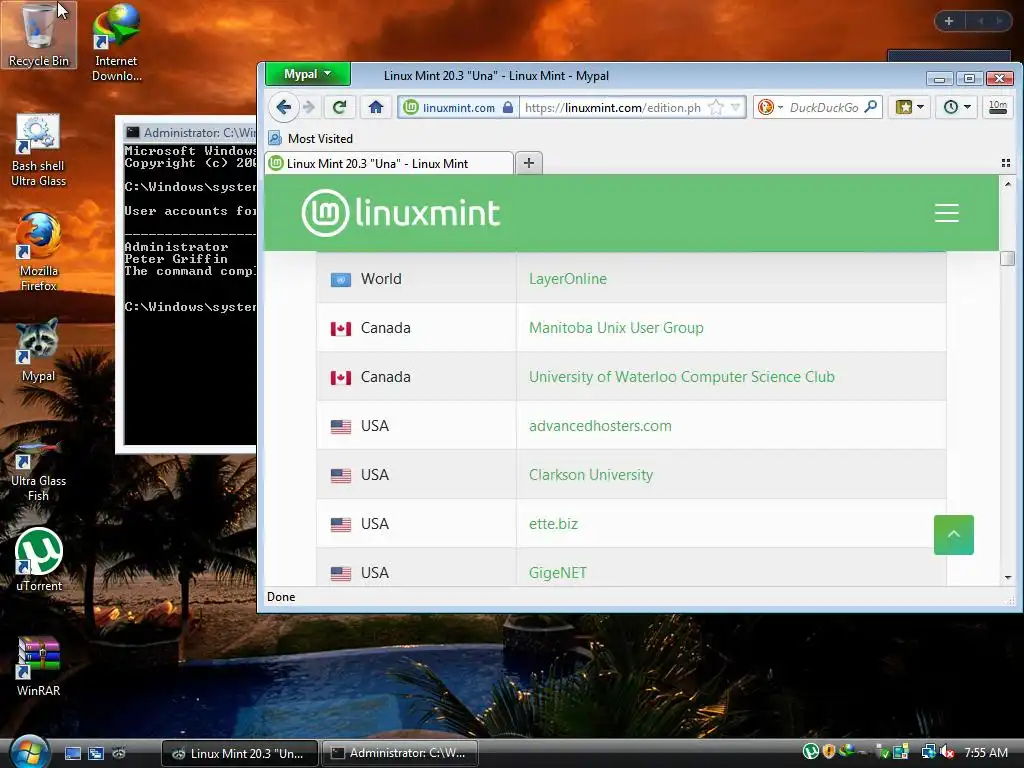Switch to Administrator command prompt taskbar button
The height and width of the screenshot is (768, 1024).
[400, 753]
